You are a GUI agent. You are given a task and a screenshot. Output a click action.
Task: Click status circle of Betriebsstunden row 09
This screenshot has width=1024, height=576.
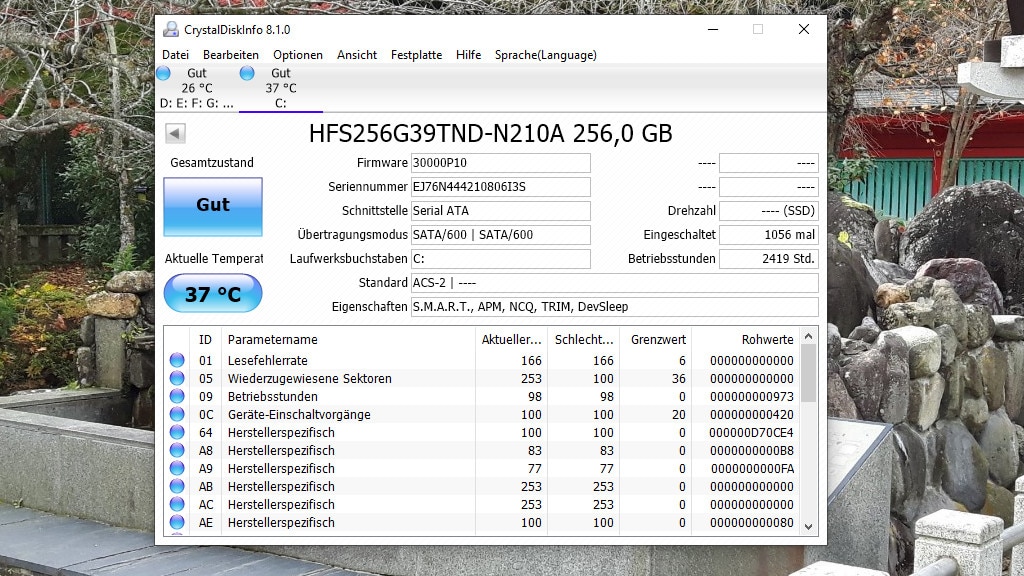[177, 396]
